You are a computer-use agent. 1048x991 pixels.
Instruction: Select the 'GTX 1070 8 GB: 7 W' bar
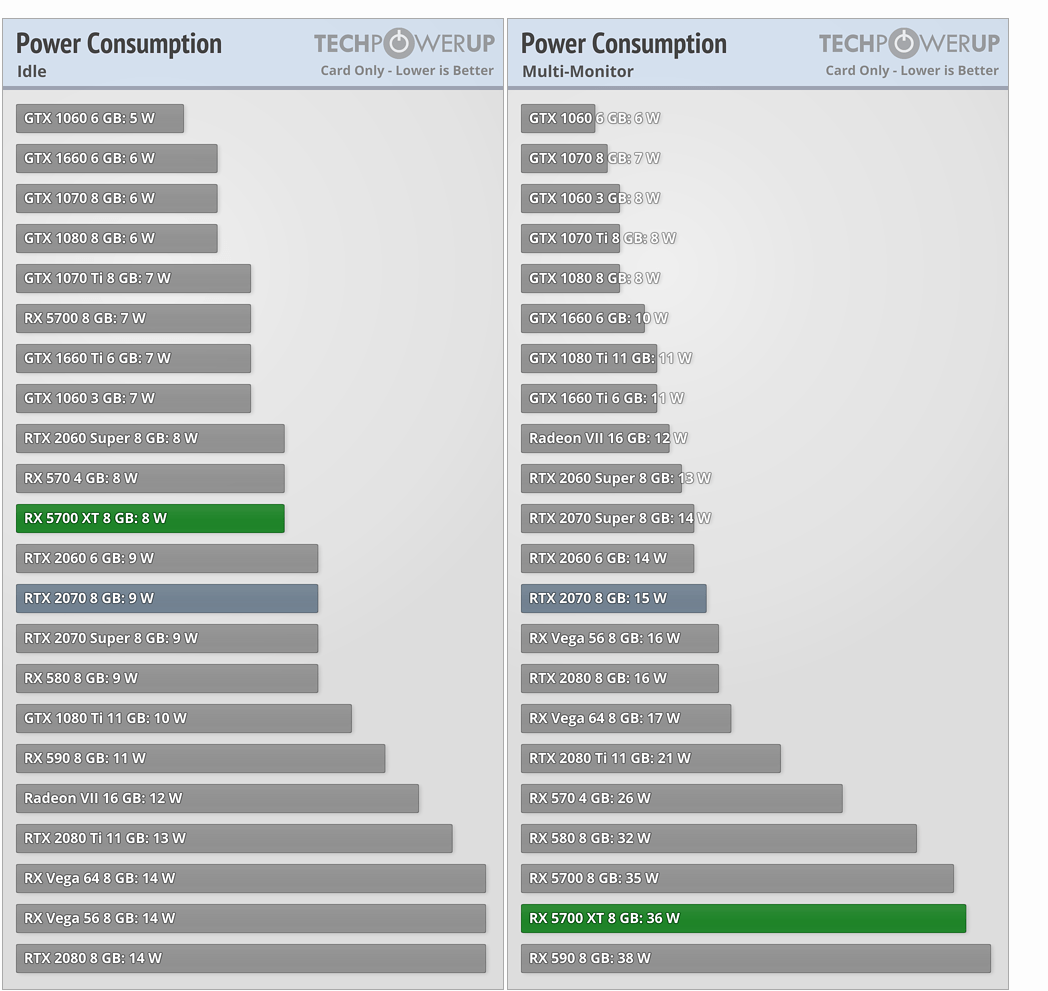[564, 158]
